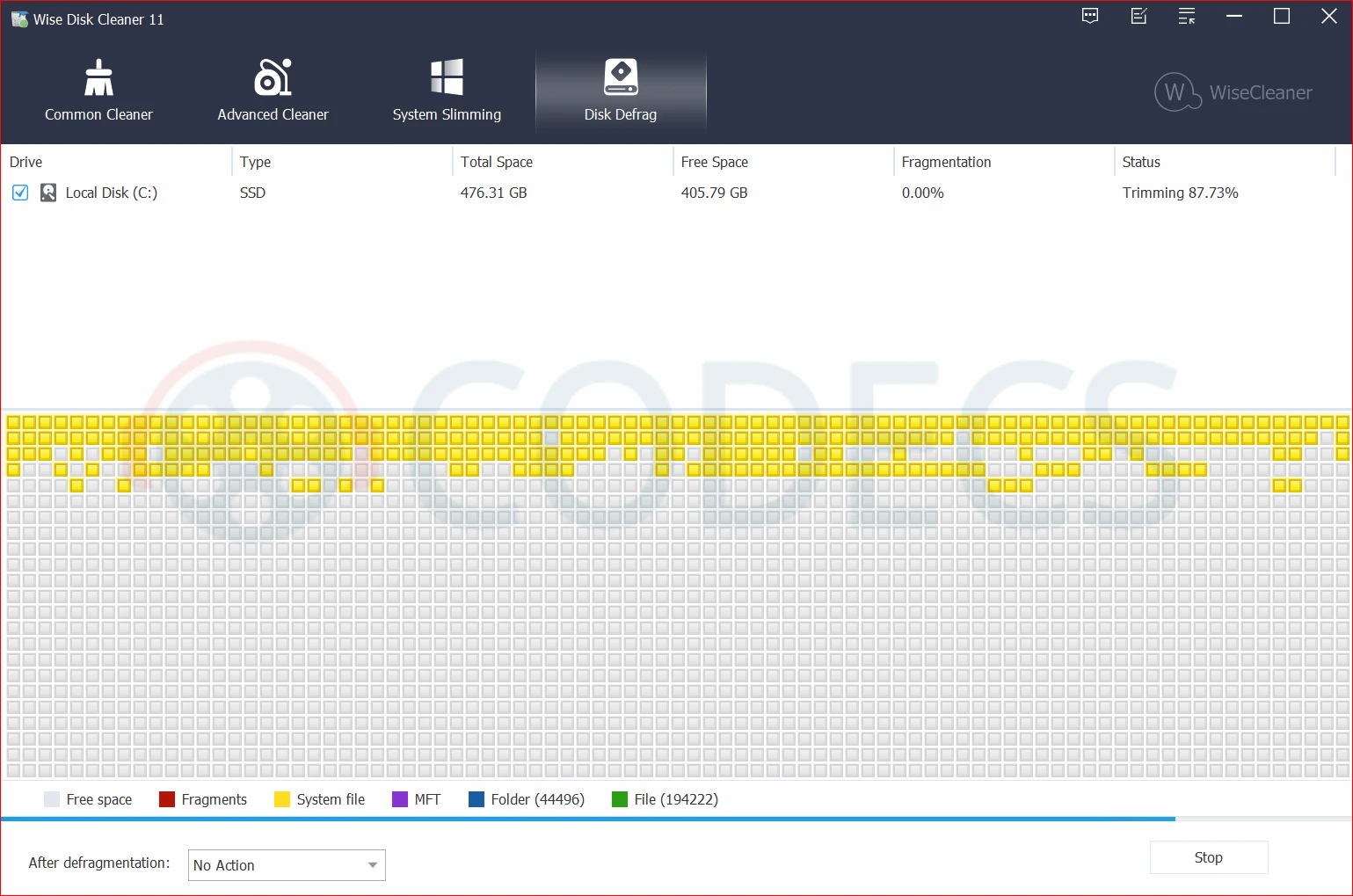Screen dimensions: 1353x896
Task: Click the feedback chat bubble icon
Action: pos(1090,17)
